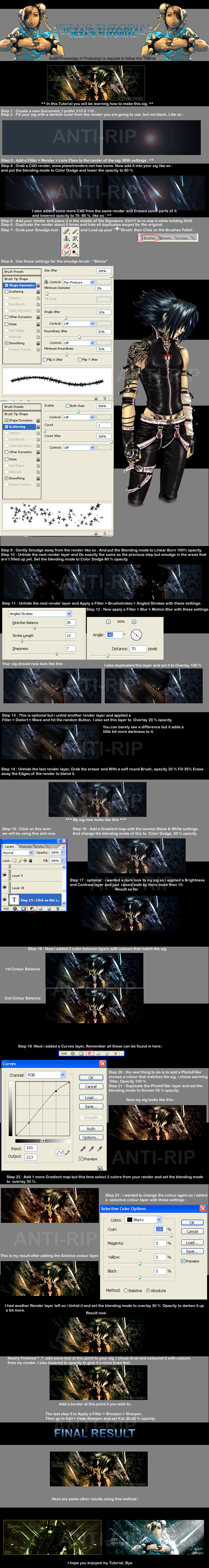Image resolution: width=209 pixels, height=1568 pixels.
Task: Open the Angled Strokes filter dropdown
Action: 40,613
